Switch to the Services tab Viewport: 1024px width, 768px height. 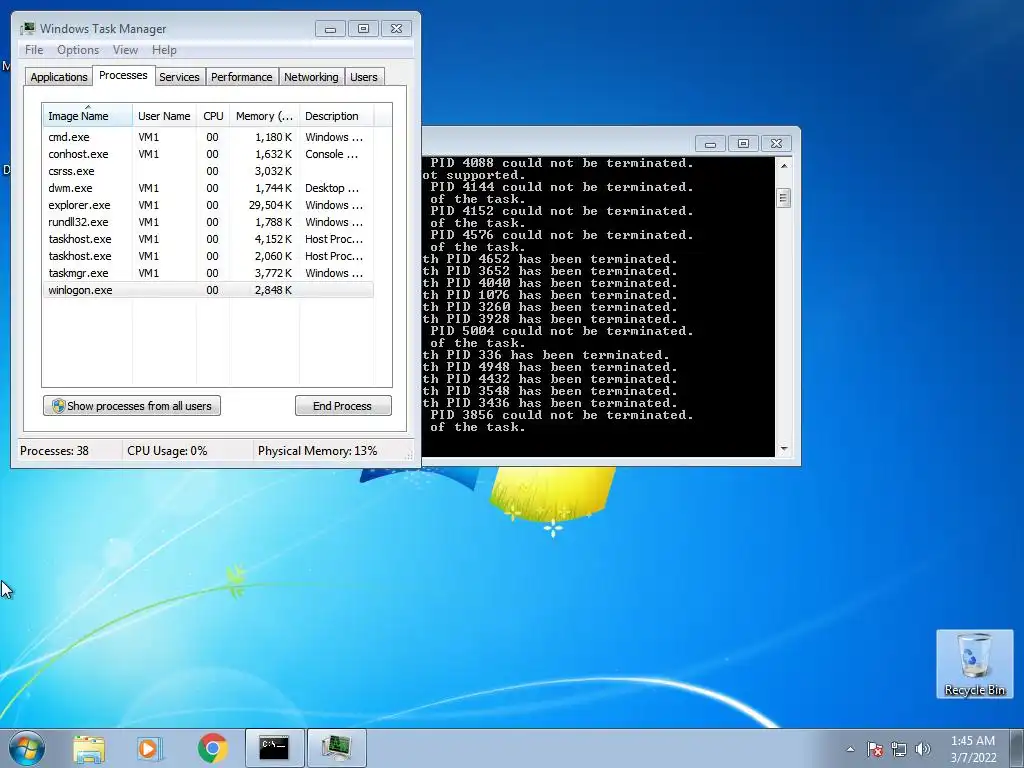(x=180, y=77)
